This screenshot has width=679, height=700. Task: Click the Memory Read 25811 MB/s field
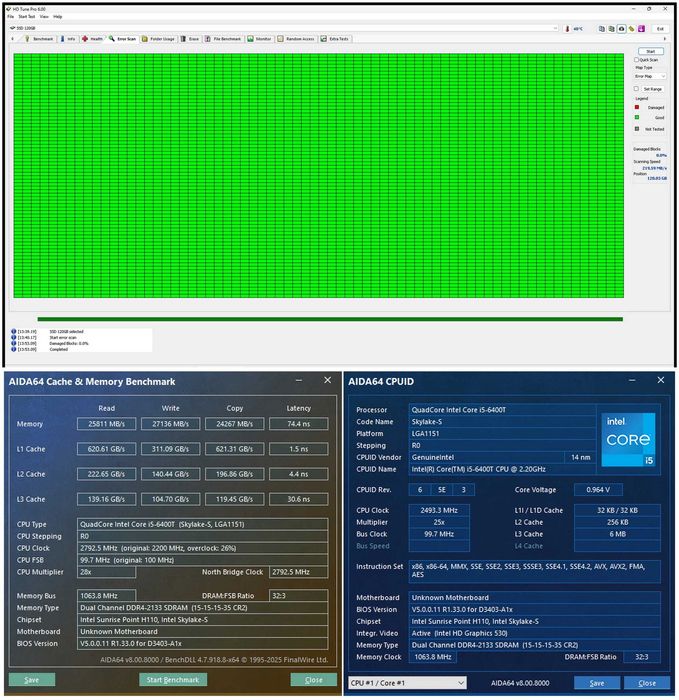coord(106,424)
